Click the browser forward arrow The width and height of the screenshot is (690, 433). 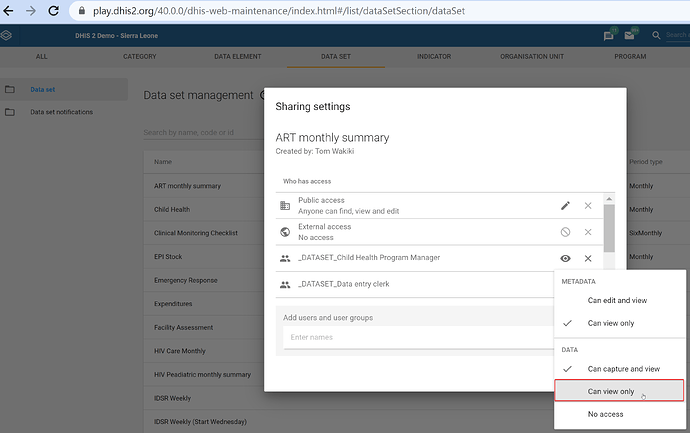[x=31, y=11]
